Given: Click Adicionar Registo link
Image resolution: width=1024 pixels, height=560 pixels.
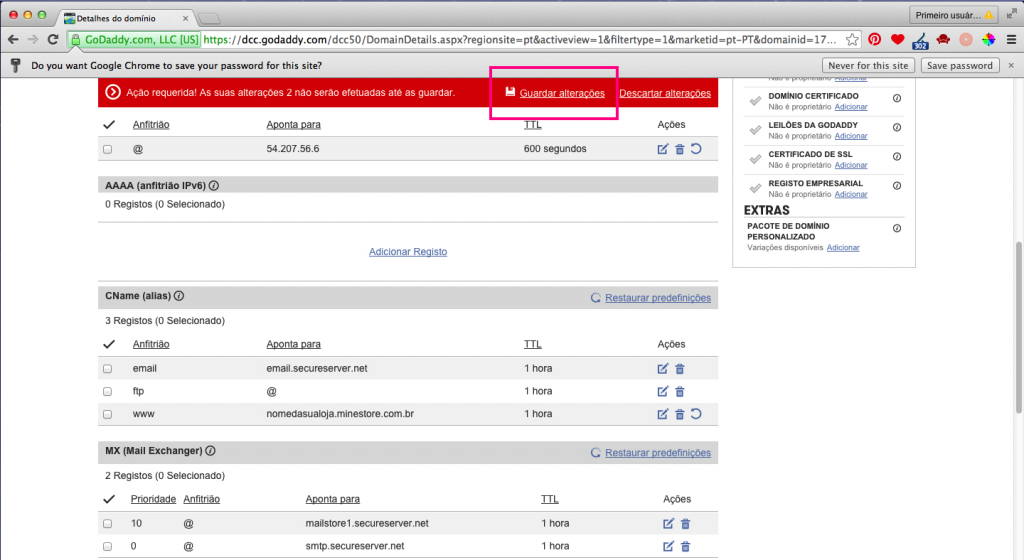Looking at the screenshot, I should (x=408, y=252).
